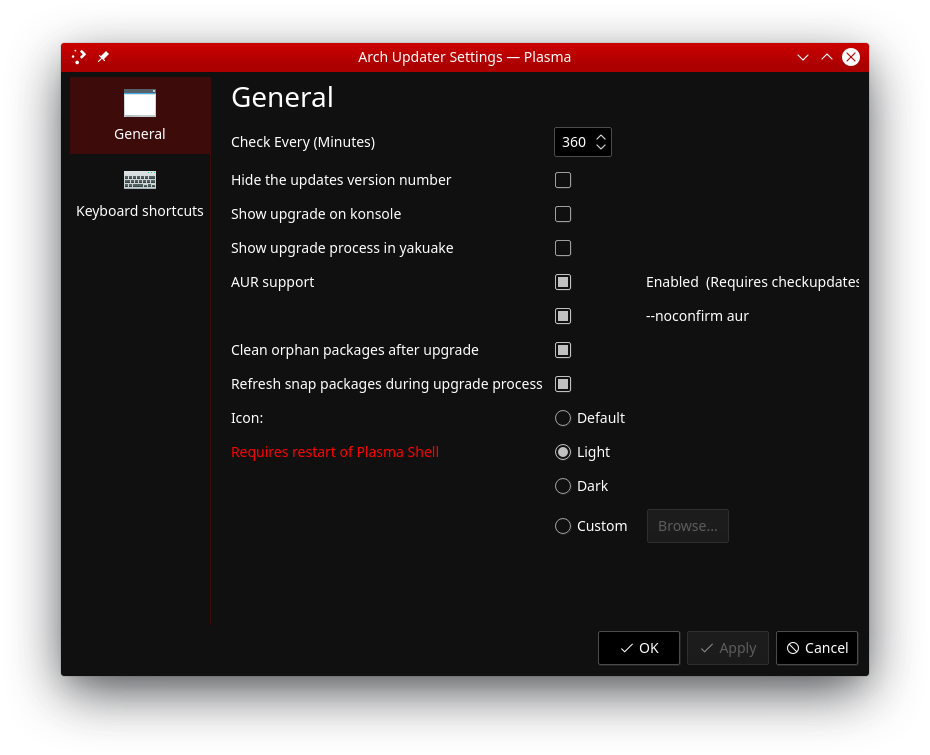
Task: Open the window menu icon in title bar
Action: click(x=79, y=57)
